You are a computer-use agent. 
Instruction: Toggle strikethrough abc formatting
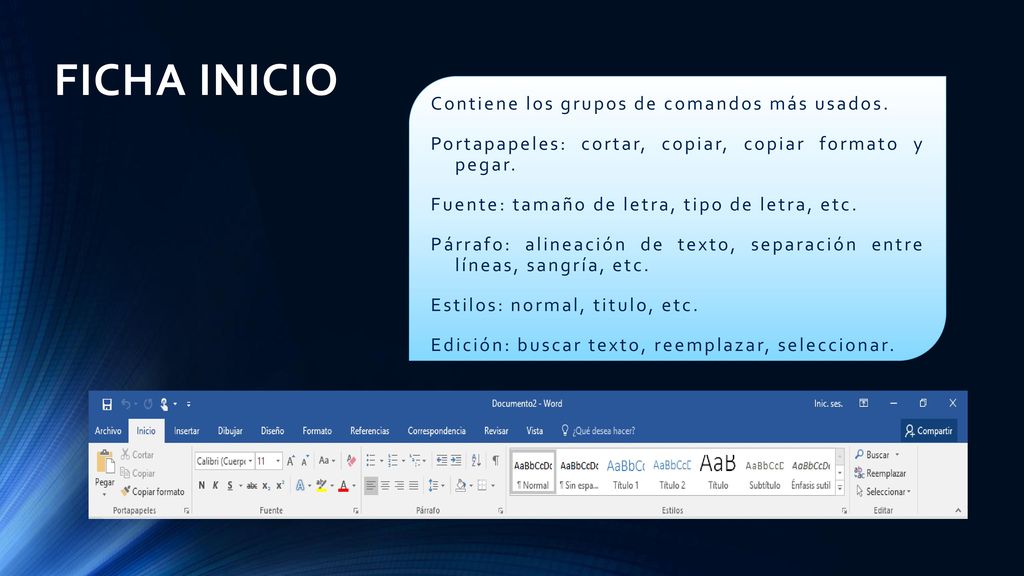[252, 485]
